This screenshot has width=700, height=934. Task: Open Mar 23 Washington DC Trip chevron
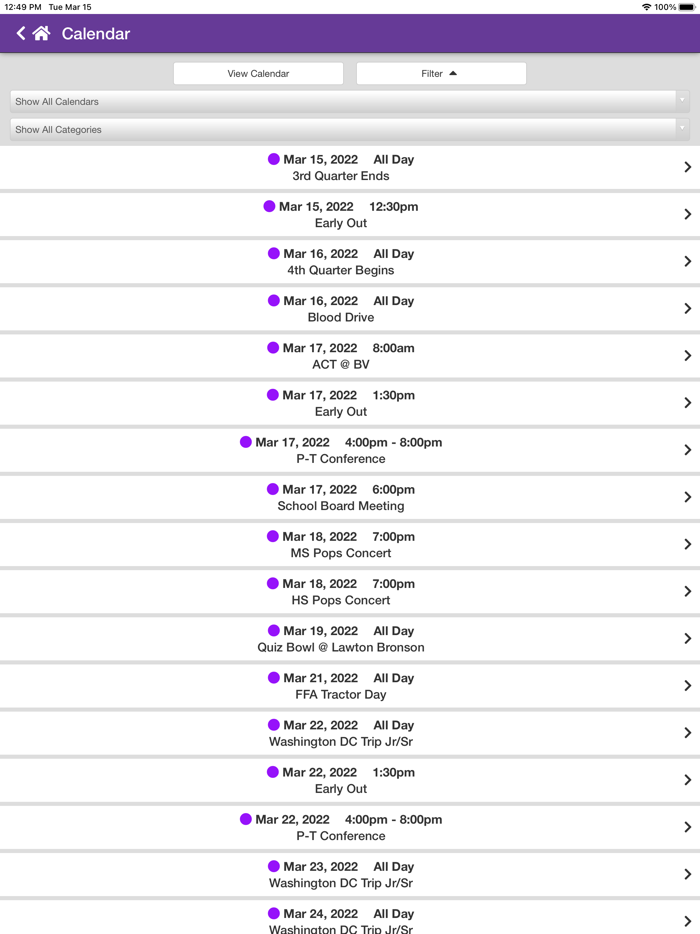point(687,874)
